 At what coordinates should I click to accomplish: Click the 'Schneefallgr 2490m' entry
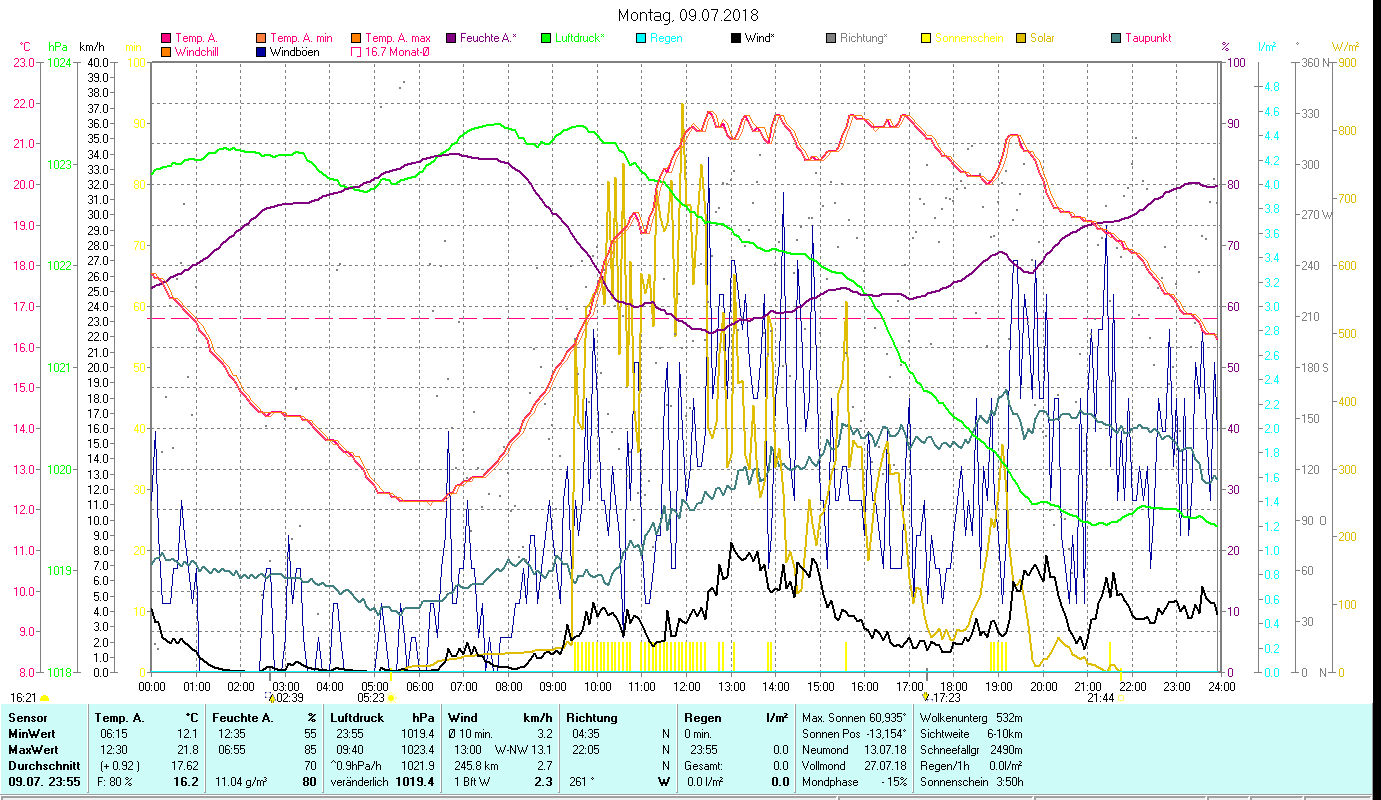point(971,750)
